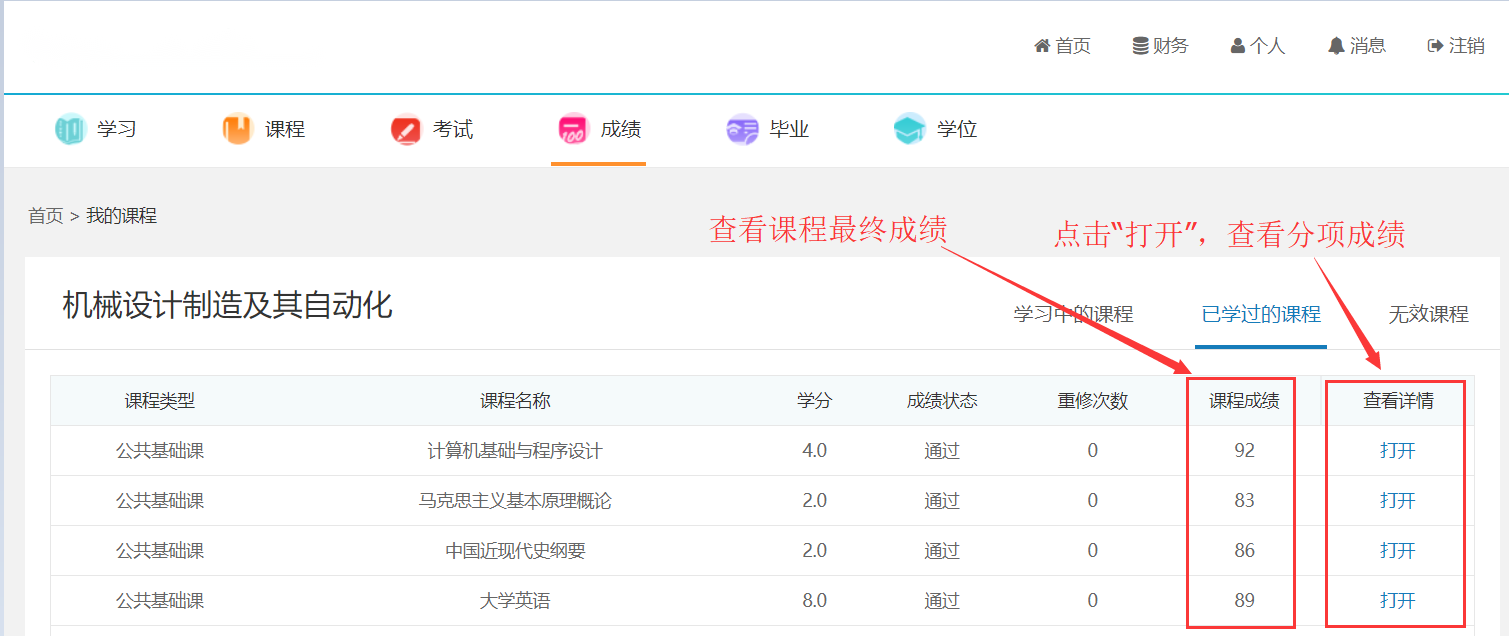Click 打开 for 马克思主义基本原理概论
Screen dimensions: 1509x636
[1397, 501]
